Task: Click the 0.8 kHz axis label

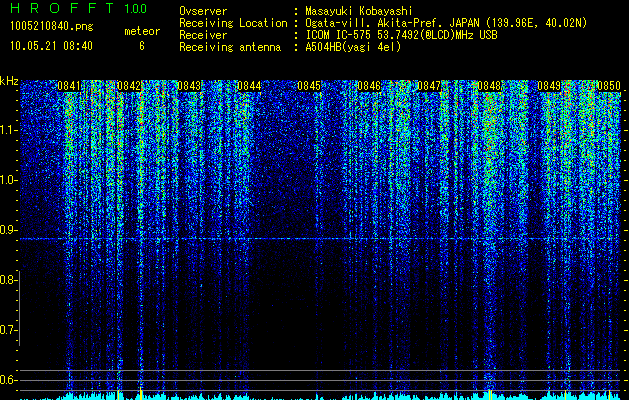Action: tap(8, 280)
